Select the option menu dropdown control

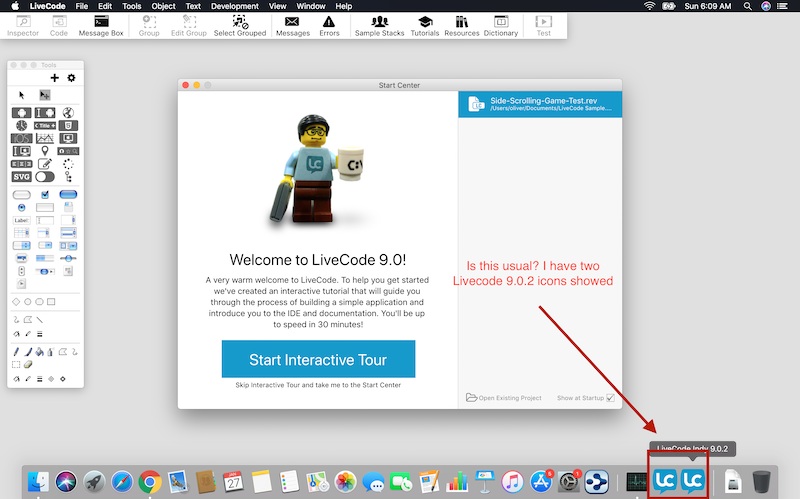coord(21,245)
